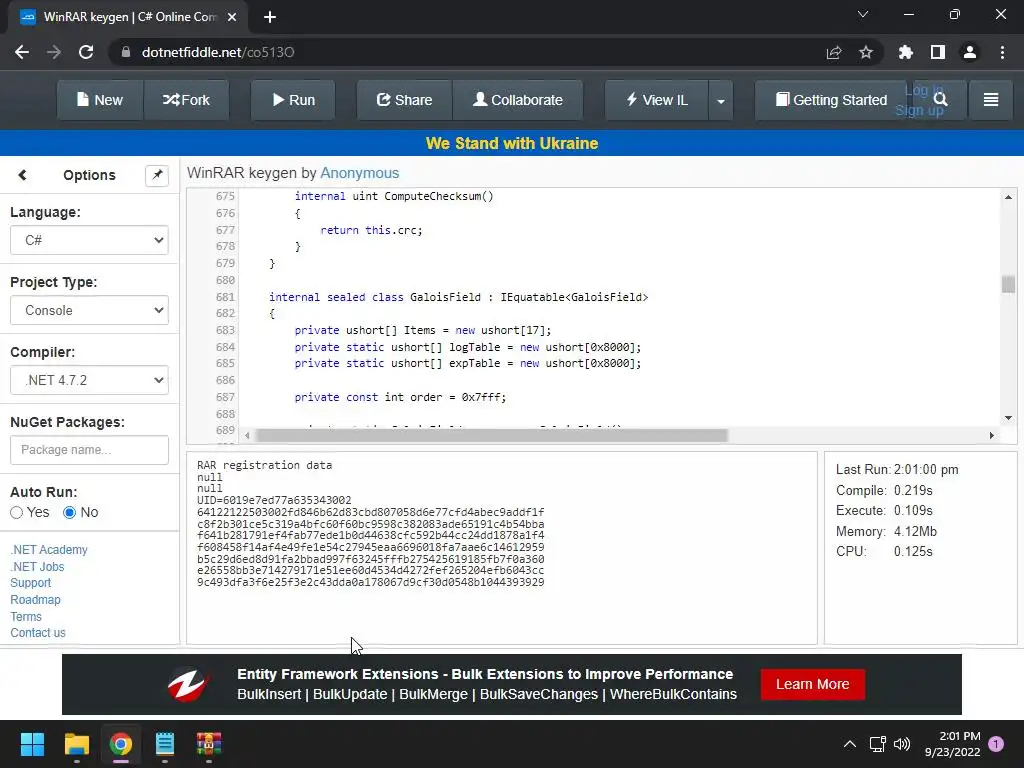Run the code with Run button

[x=293, y=100]
